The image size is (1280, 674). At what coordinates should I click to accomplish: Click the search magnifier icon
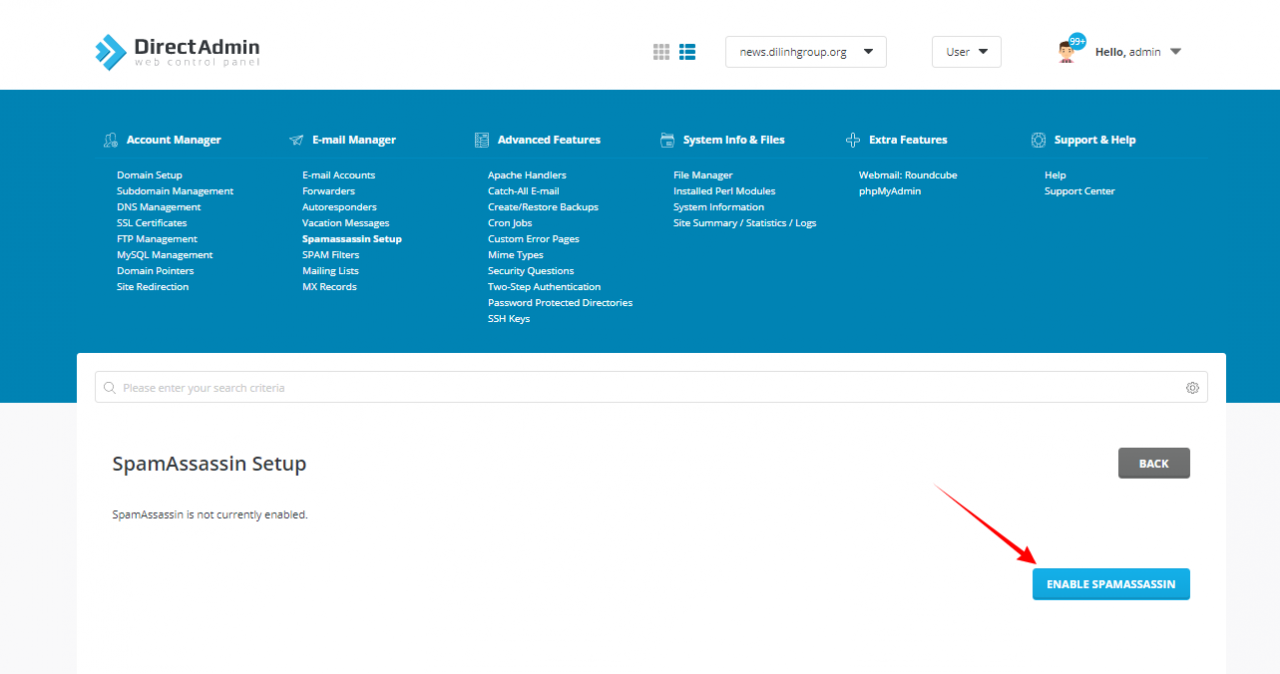[110, 388]
